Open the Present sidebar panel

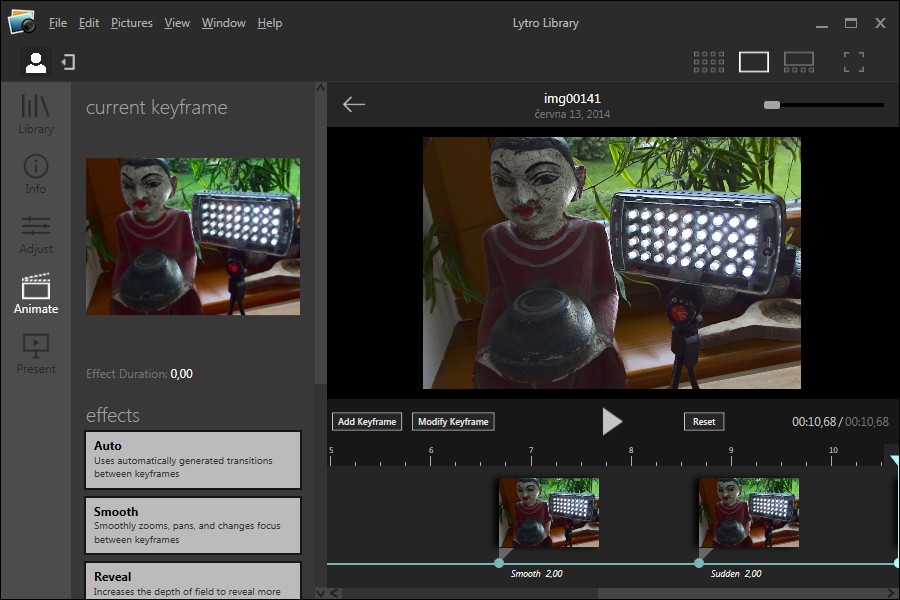tap(35, 353)
